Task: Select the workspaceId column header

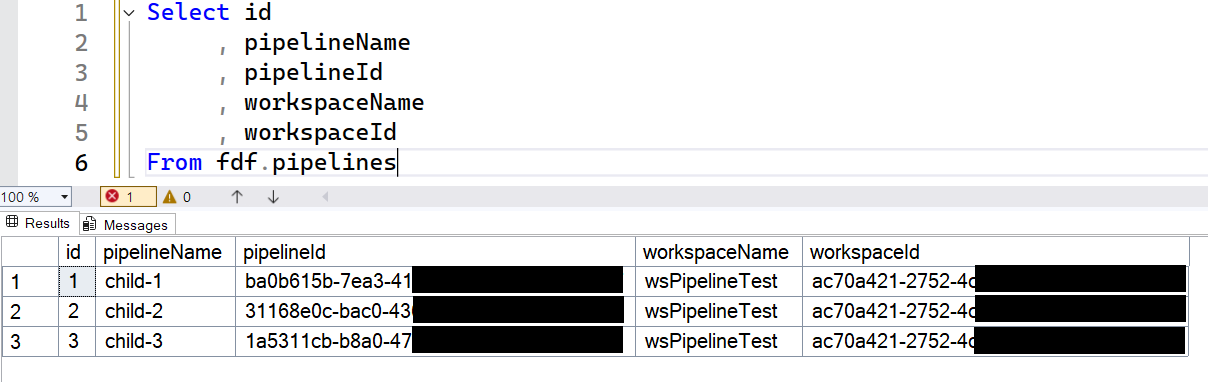Action: [x=995, y=252]
